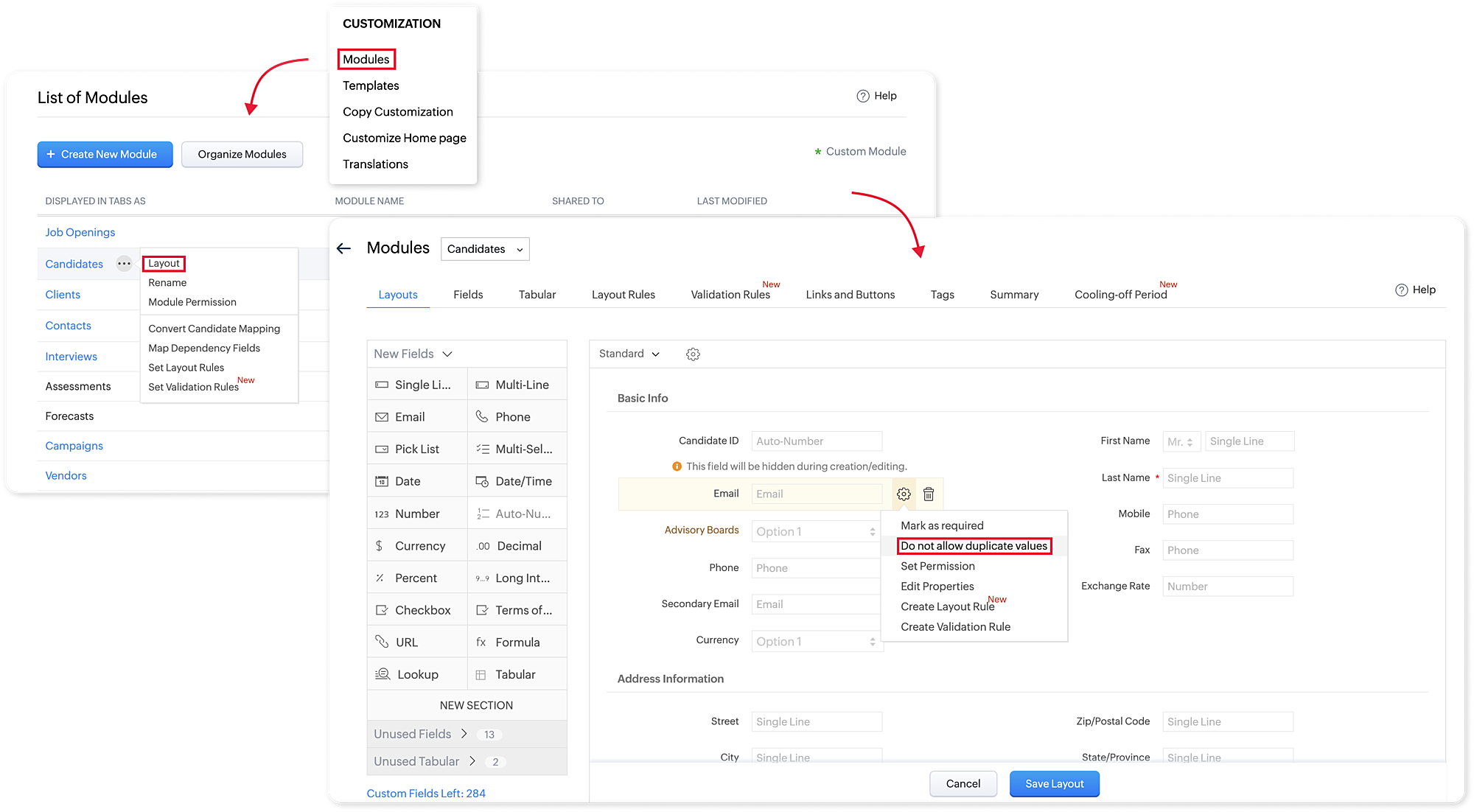Viewport: 1474px width, 812px height.
Task: Click the trash icon beside Email field
Action: [x=929, y=494]
